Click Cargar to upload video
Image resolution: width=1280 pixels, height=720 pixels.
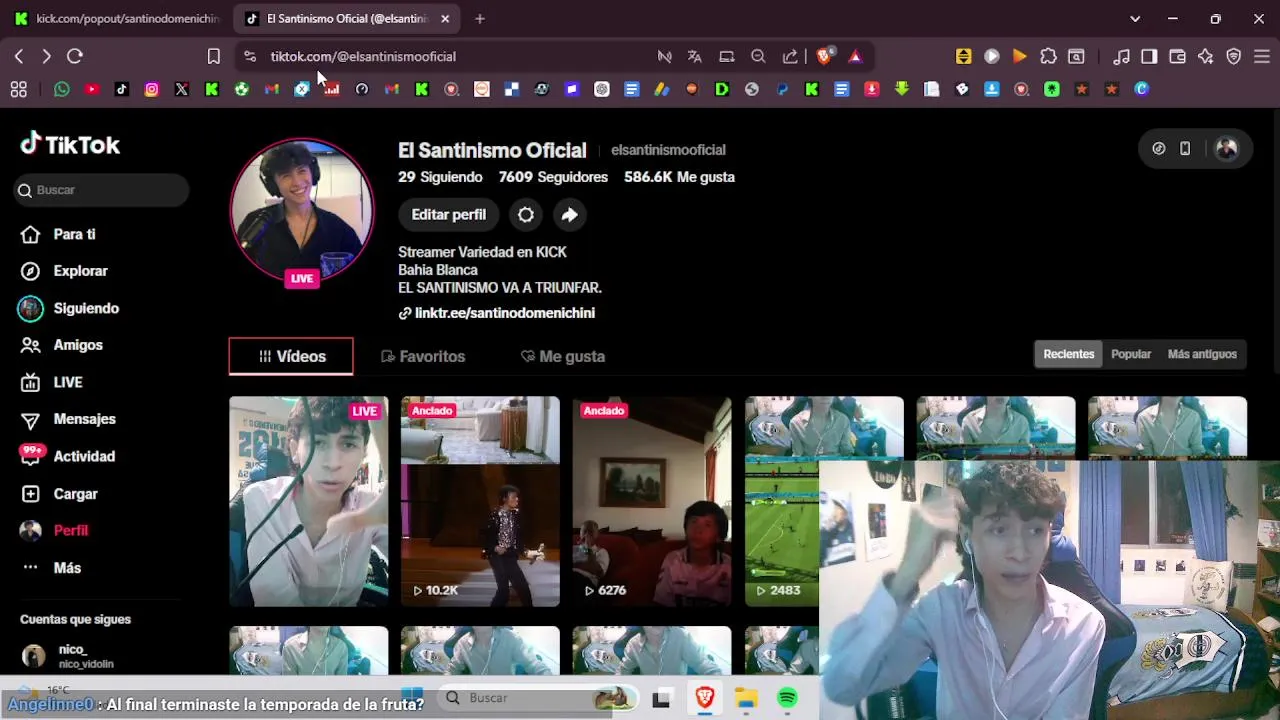pos(75,494)
